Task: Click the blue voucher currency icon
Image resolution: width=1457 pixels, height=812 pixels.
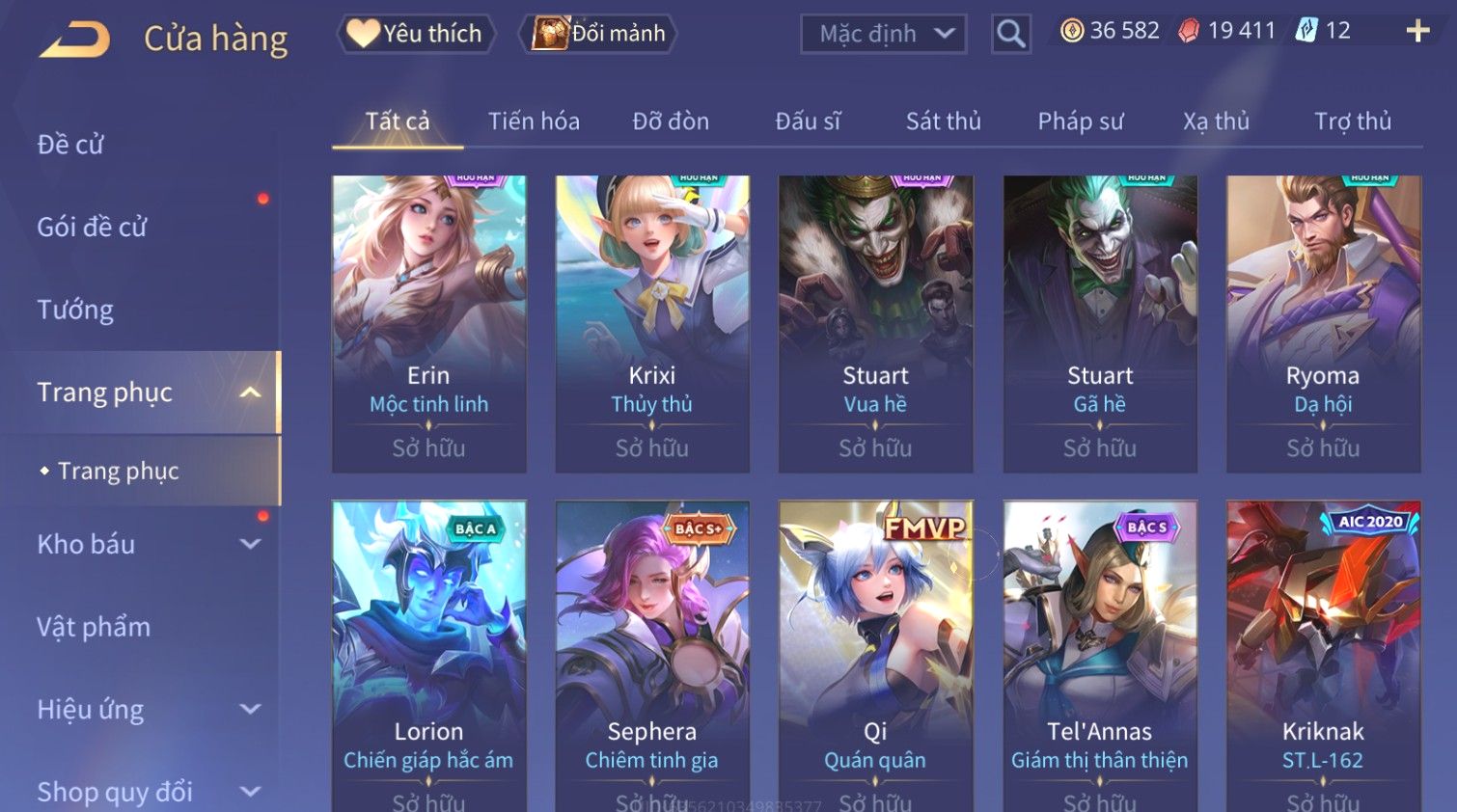Action: 1306,31
